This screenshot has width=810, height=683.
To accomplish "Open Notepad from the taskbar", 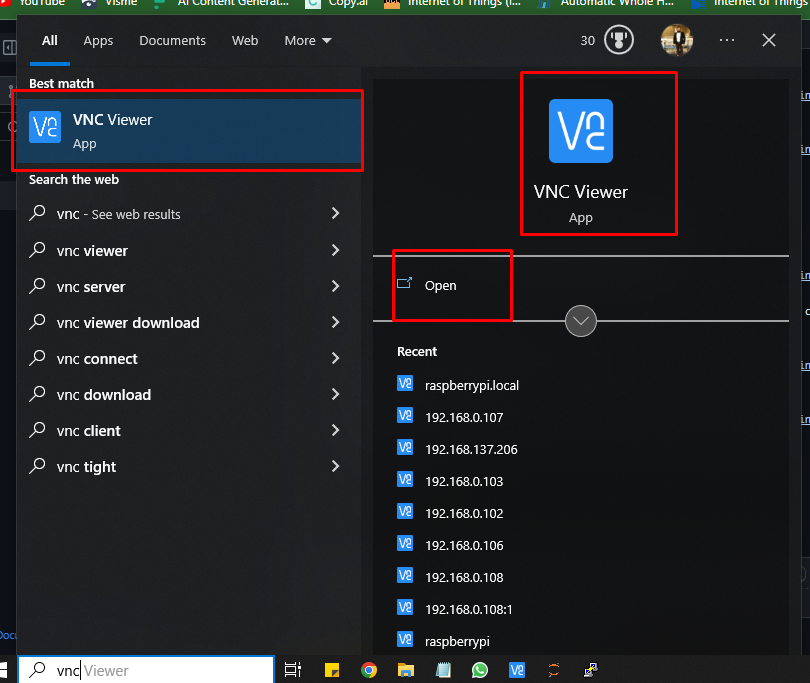I will [443, 669].
